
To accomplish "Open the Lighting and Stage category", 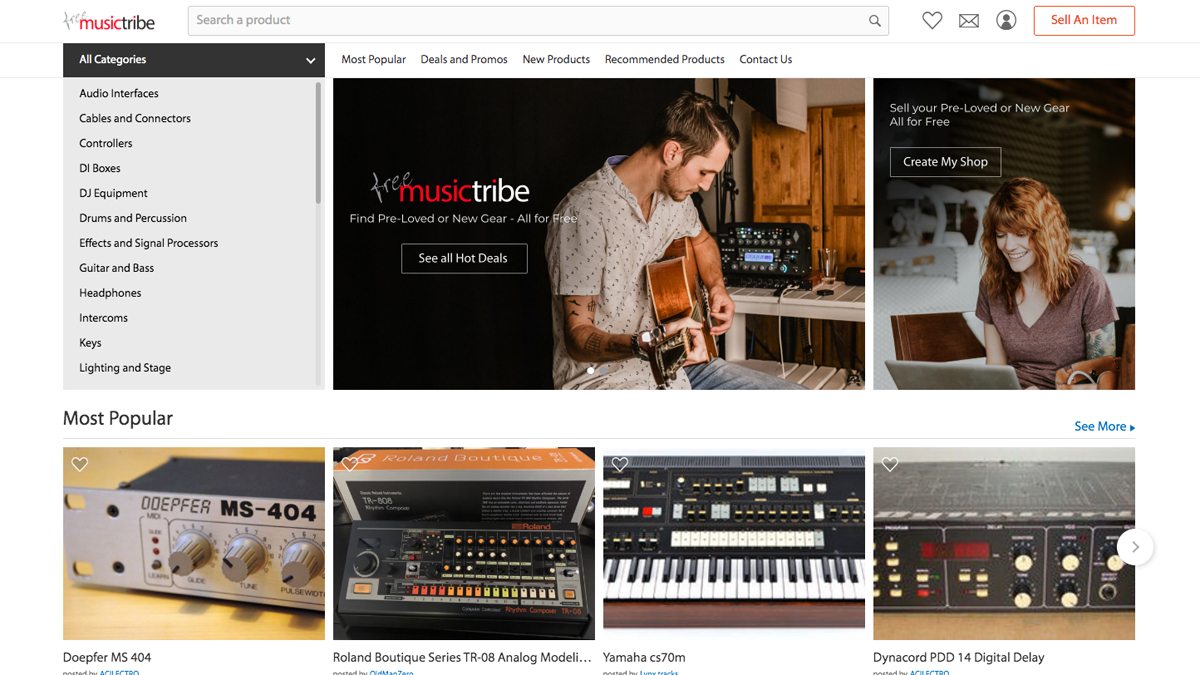I will pyautogui.click(x=125, y=368).
